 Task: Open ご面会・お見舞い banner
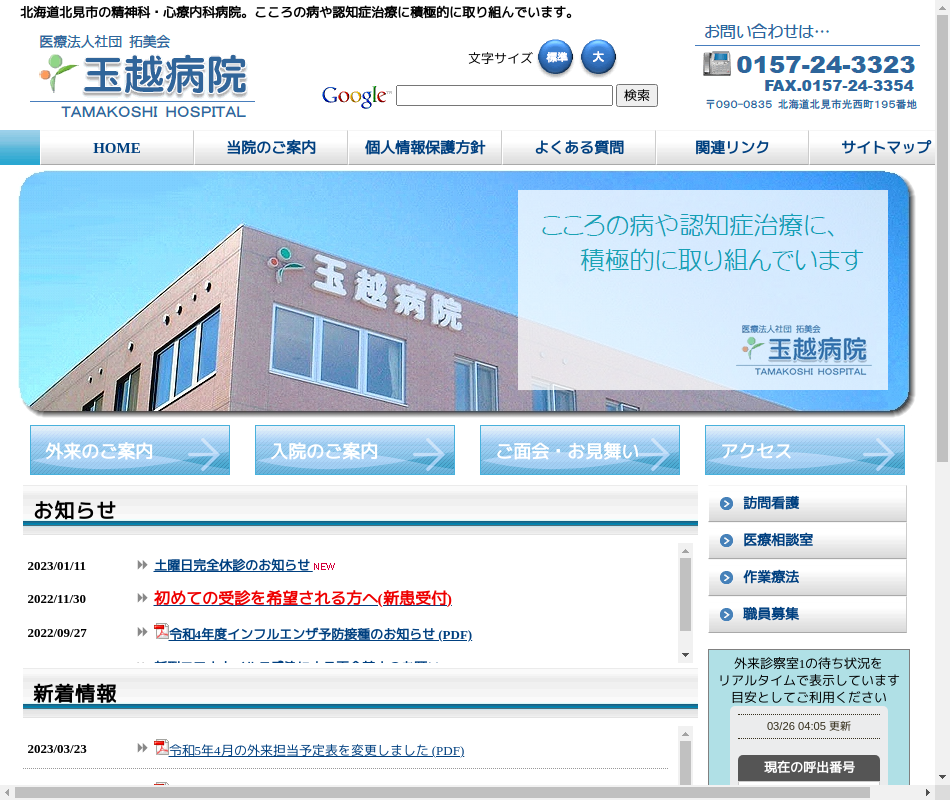tap(580, 451)
